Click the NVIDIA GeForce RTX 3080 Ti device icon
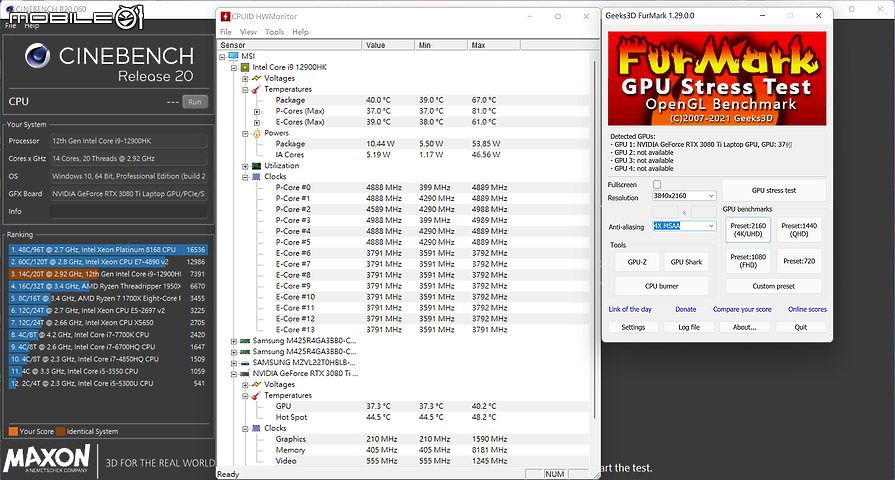Viewport: 895px width, 480px height. pos(245,374)
